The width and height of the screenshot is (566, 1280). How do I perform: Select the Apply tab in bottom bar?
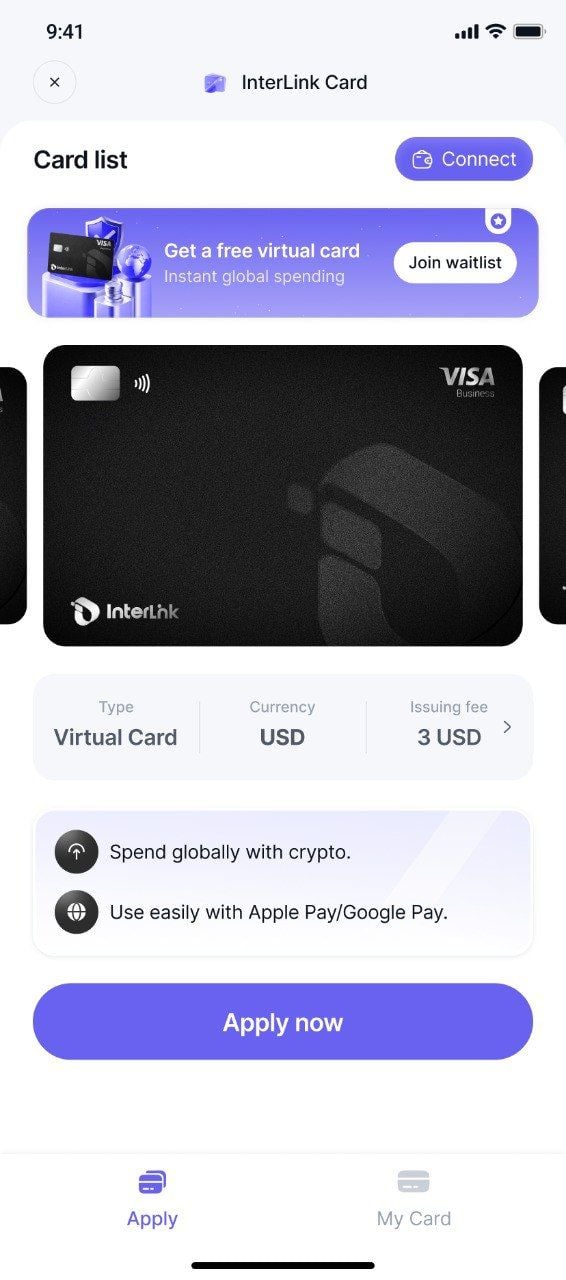tap(152, 1199)
